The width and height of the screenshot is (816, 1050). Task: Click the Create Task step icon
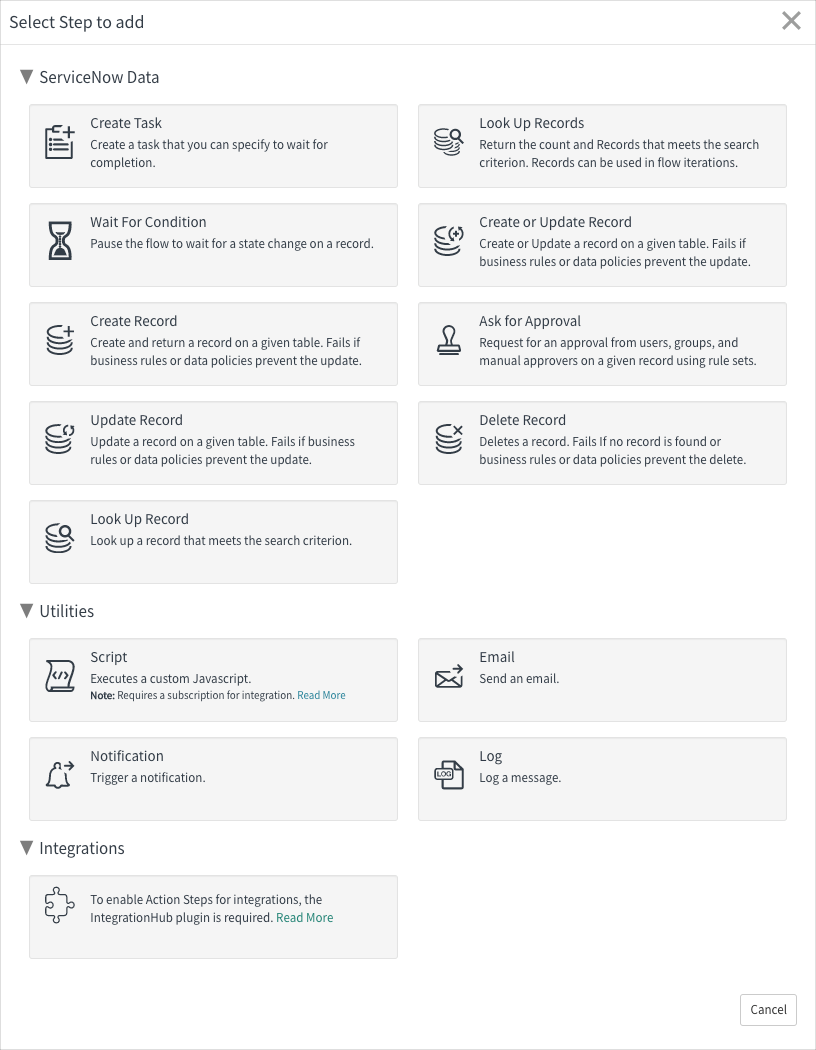click(x=60, y=140)
